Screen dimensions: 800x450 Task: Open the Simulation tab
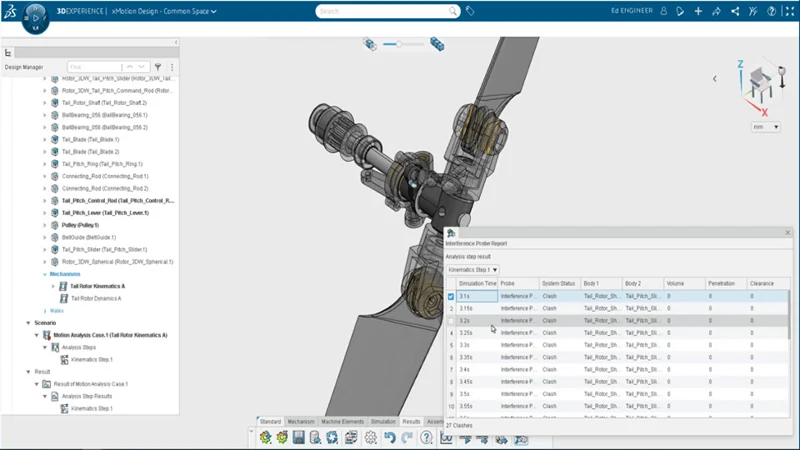[383, 421]
